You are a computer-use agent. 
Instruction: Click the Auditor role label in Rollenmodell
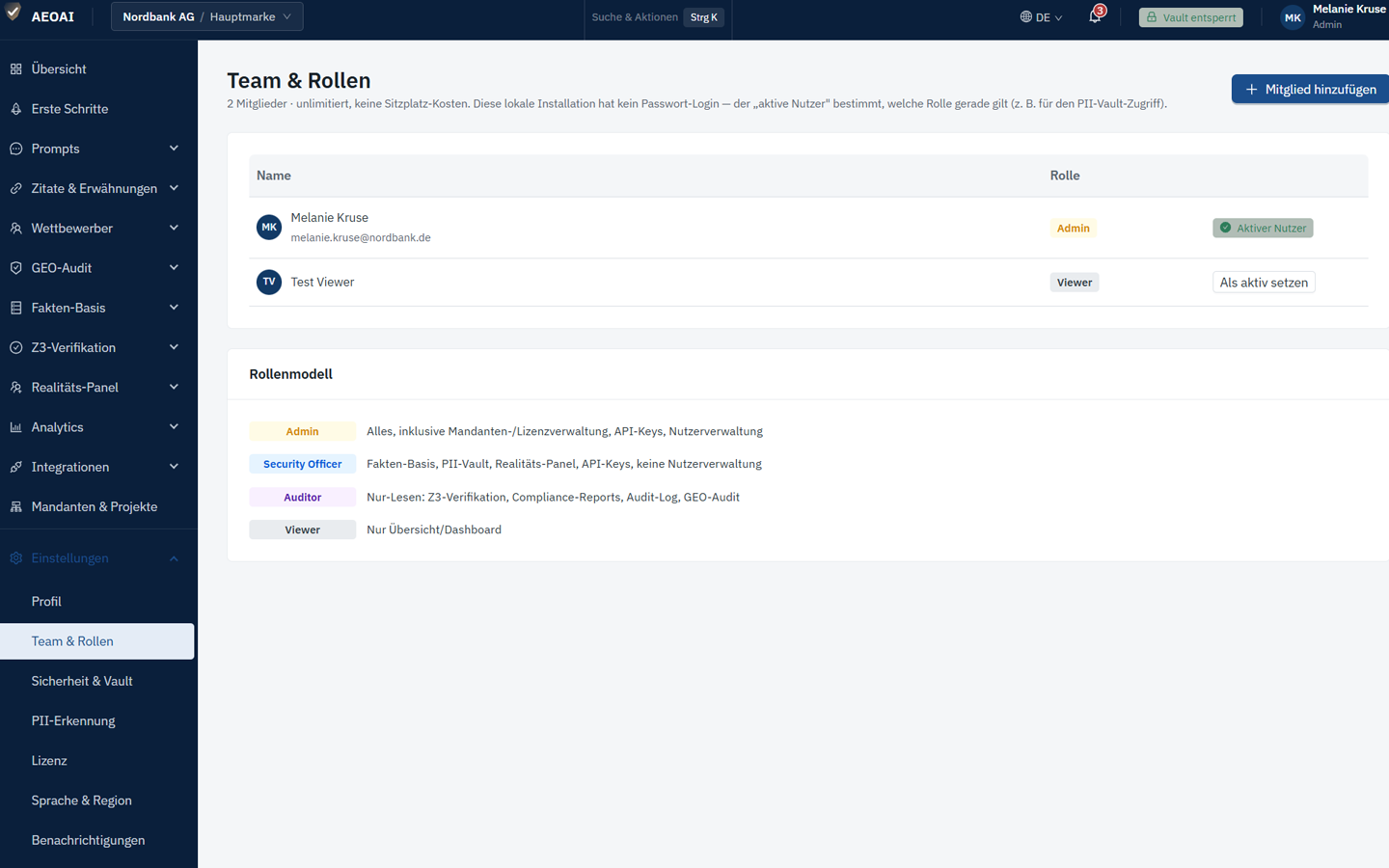(x=303, y=497)
